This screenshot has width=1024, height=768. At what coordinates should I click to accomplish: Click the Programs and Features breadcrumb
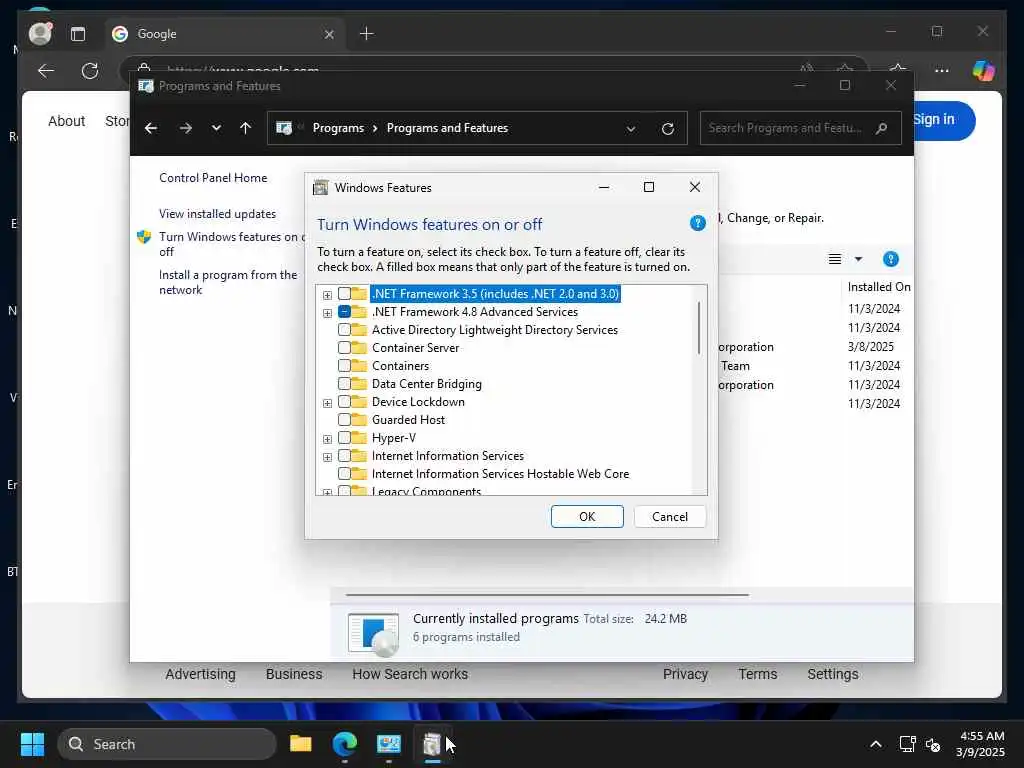447,128
